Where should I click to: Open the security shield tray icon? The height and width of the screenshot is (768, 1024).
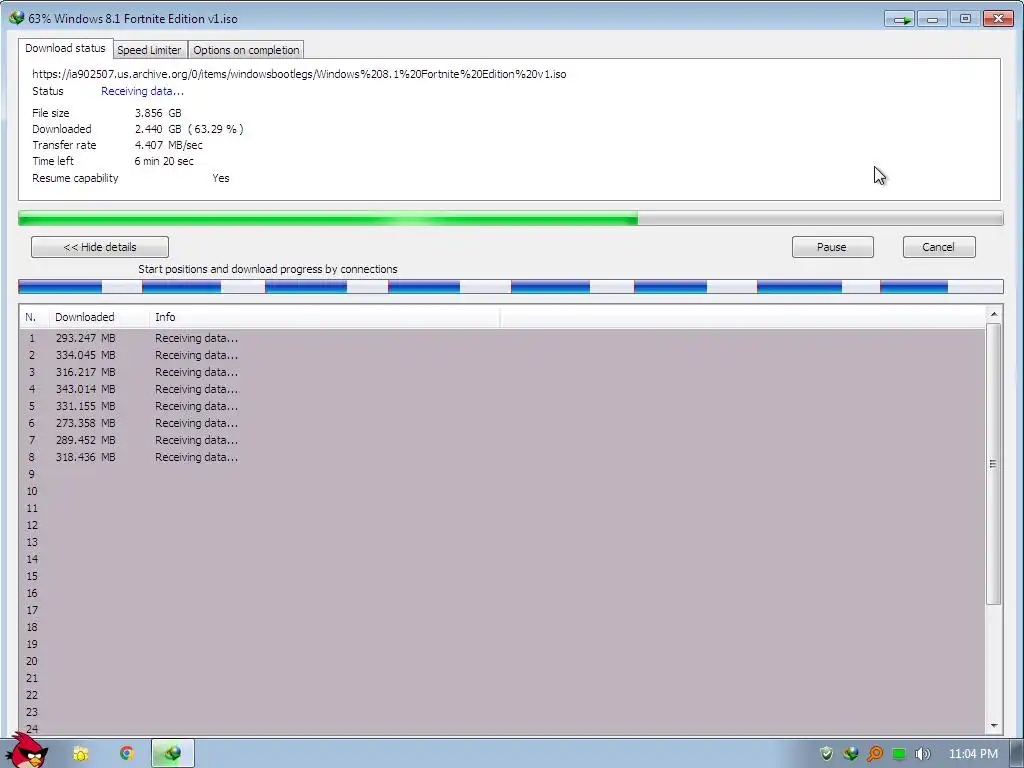826,754
